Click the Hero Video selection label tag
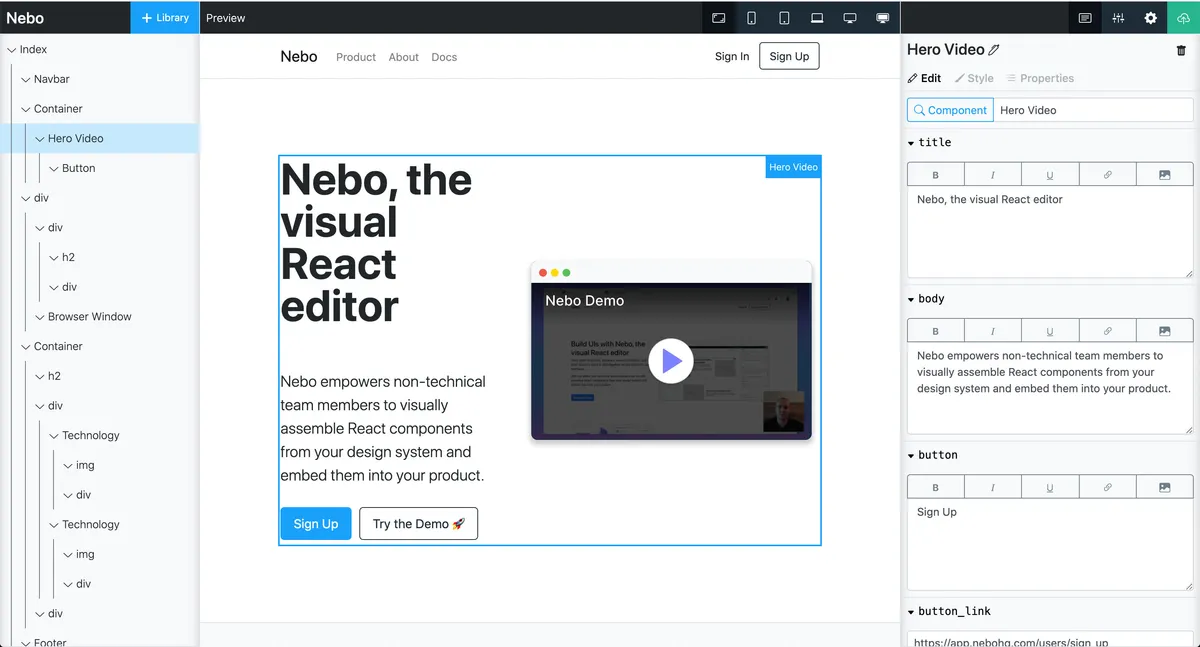Screen dimensions: 1200x647 793,167
